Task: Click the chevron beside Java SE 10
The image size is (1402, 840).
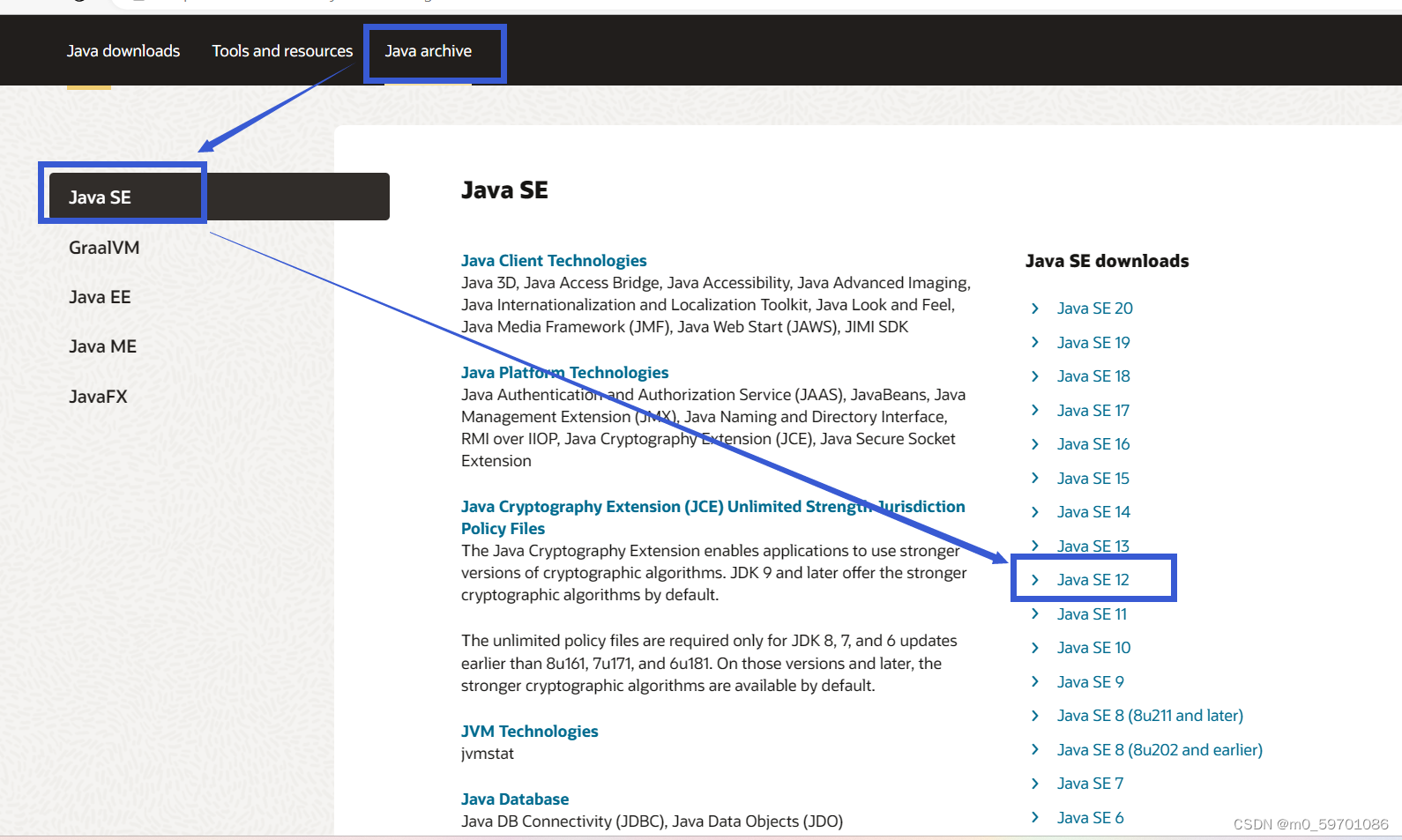Action: click(1035, 648)
